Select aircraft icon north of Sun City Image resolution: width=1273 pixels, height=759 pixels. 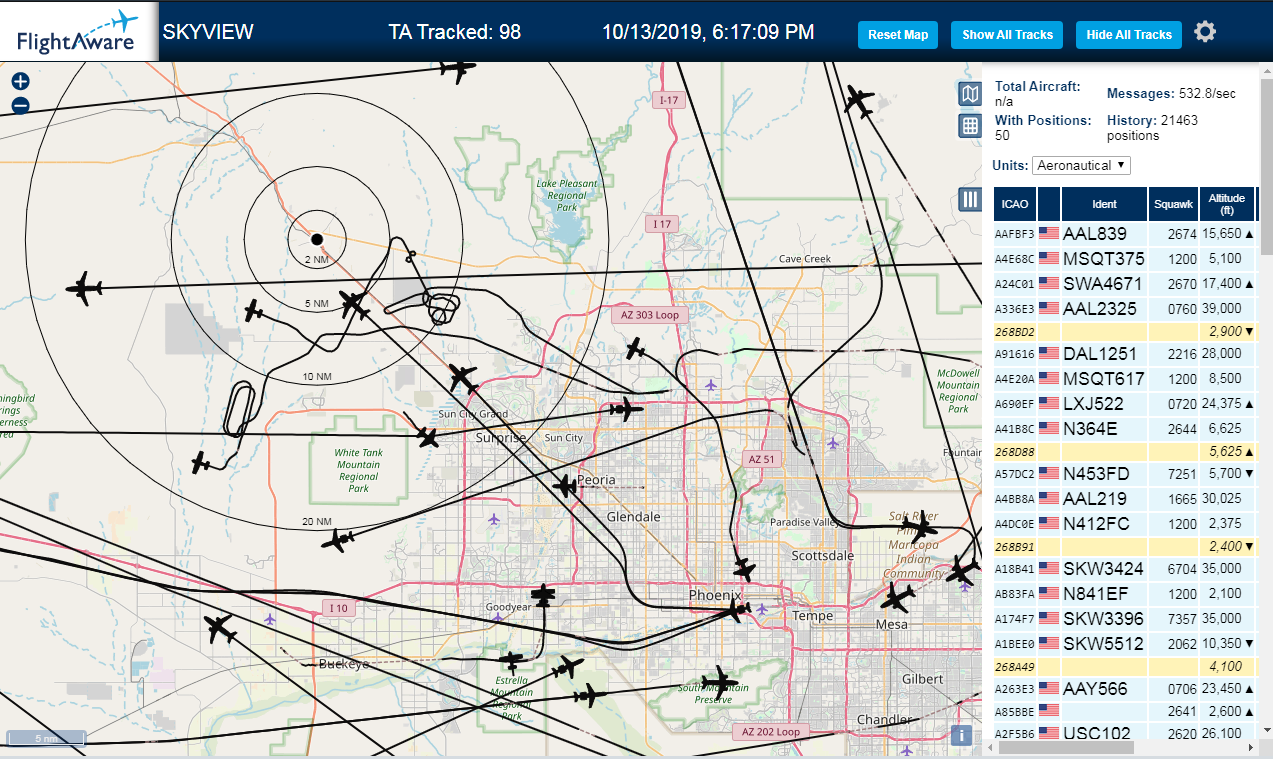click(626, 408)
